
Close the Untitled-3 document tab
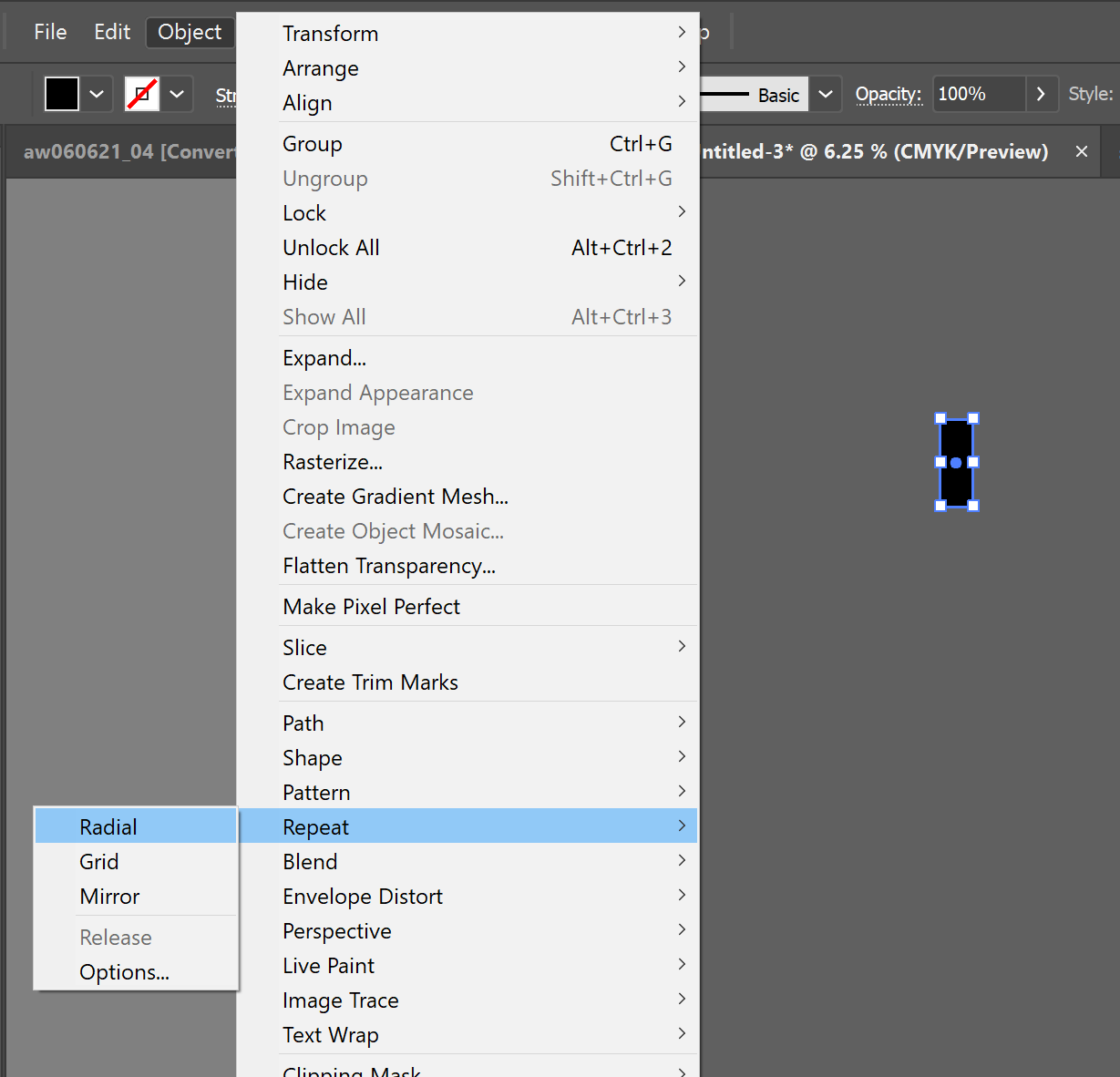click(x=1082, y=151)
